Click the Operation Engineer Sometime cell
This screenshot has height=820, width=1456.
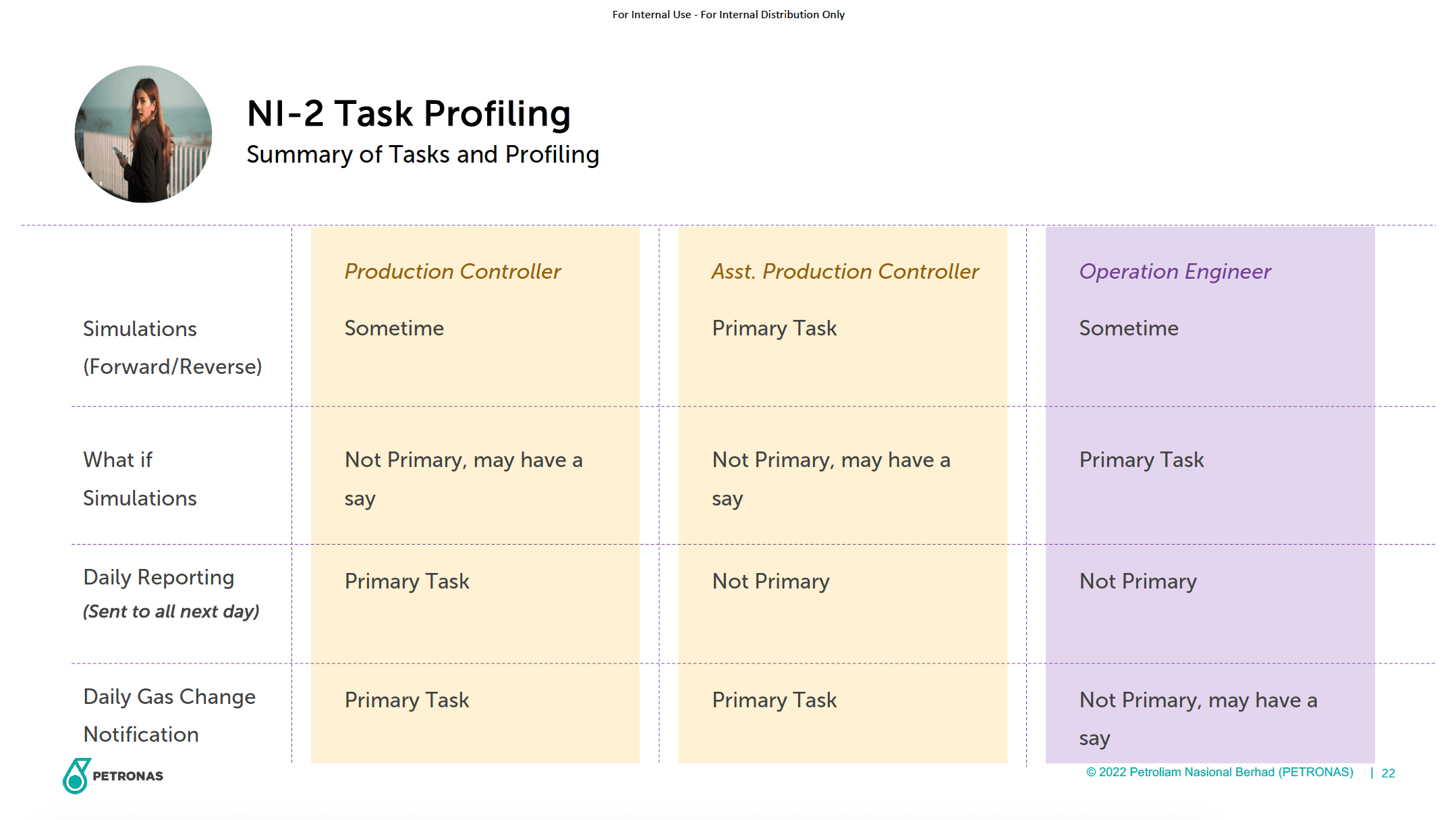1128,328
